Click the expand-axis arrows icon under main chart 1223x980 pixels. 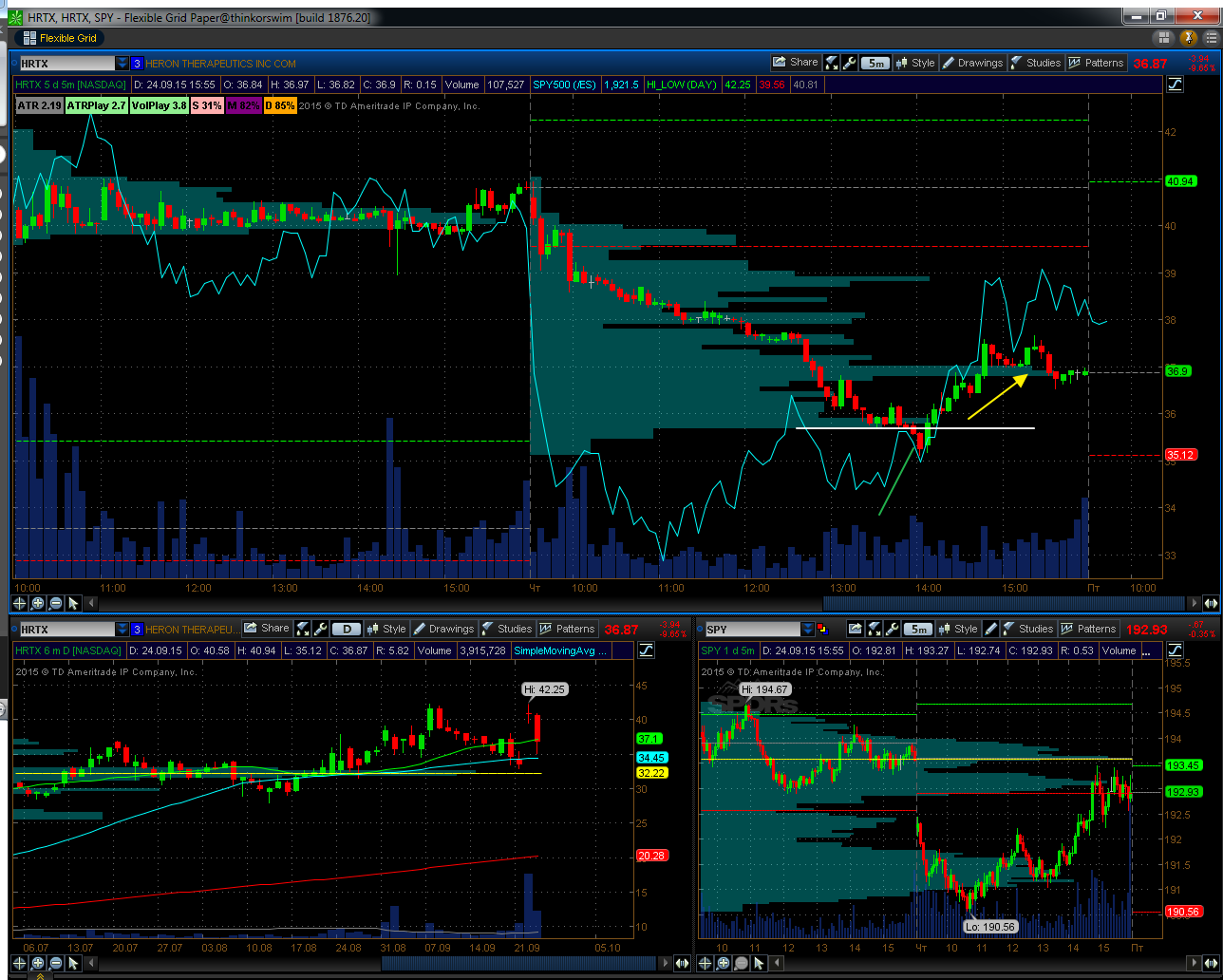click(1210, 603)
